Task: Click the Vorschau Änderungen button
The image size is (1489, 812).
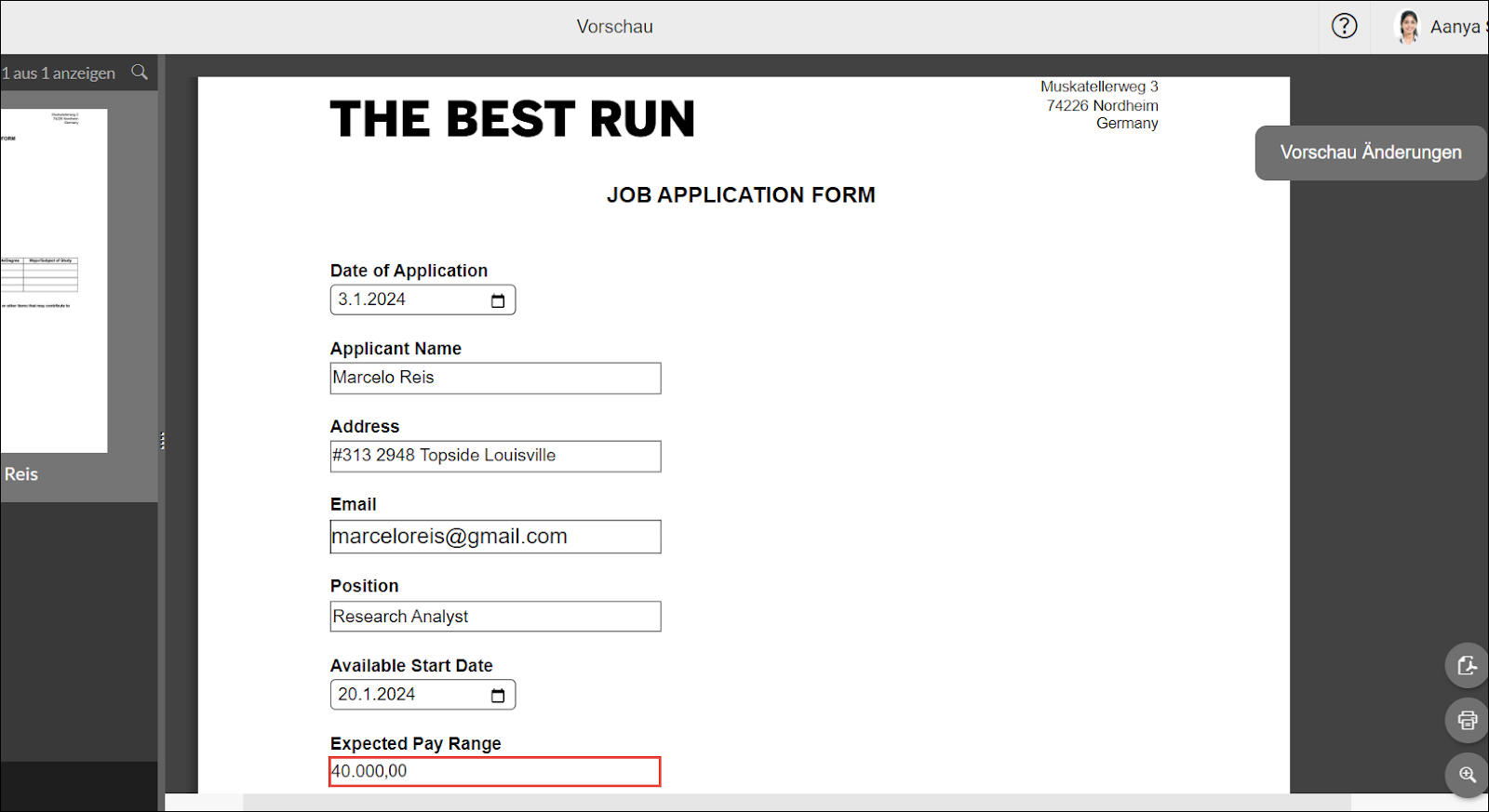Action: (x=1370, y=153)
